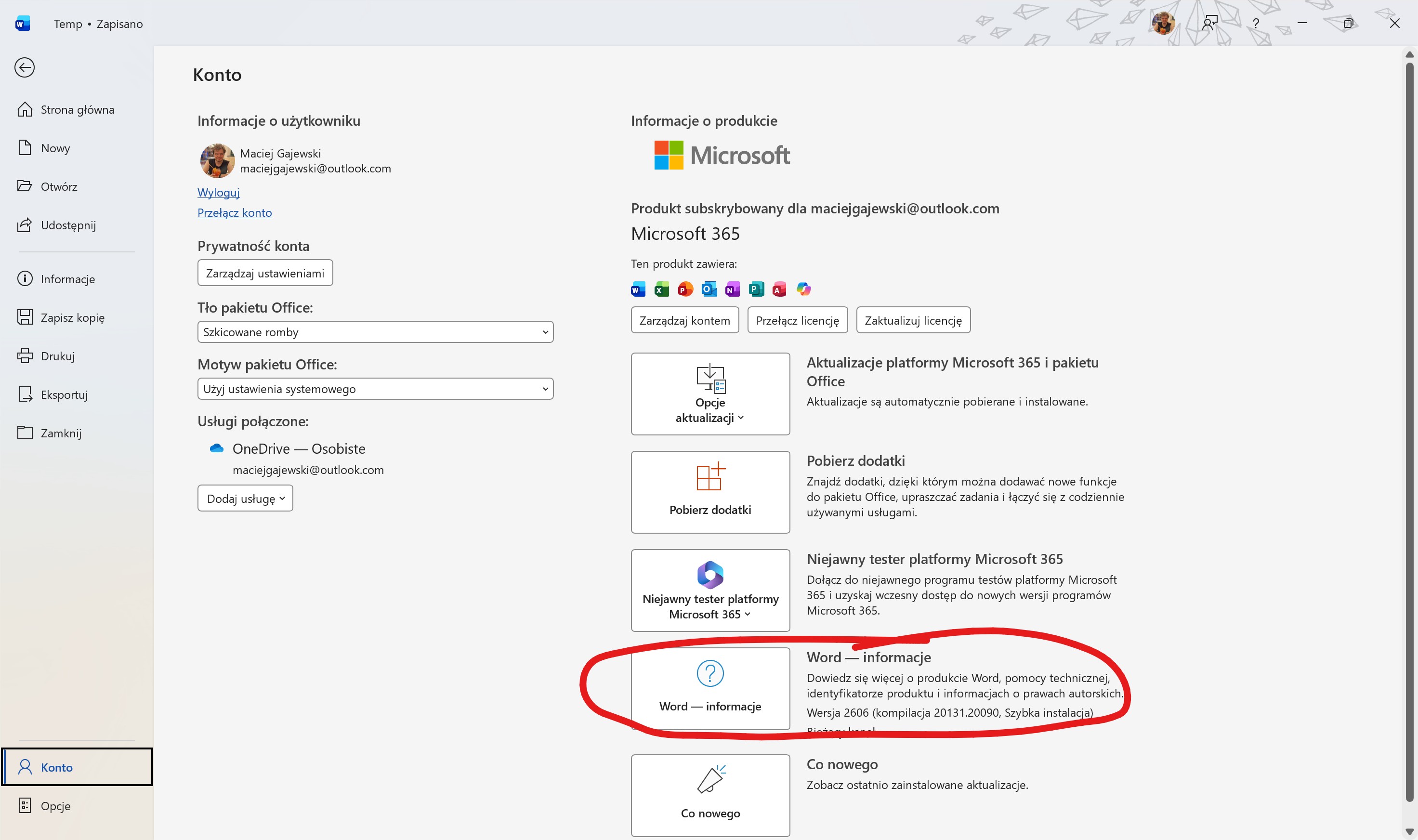Select Eksportuj in the sidebar
1418x840 pixels.
[x=64, y=394]
